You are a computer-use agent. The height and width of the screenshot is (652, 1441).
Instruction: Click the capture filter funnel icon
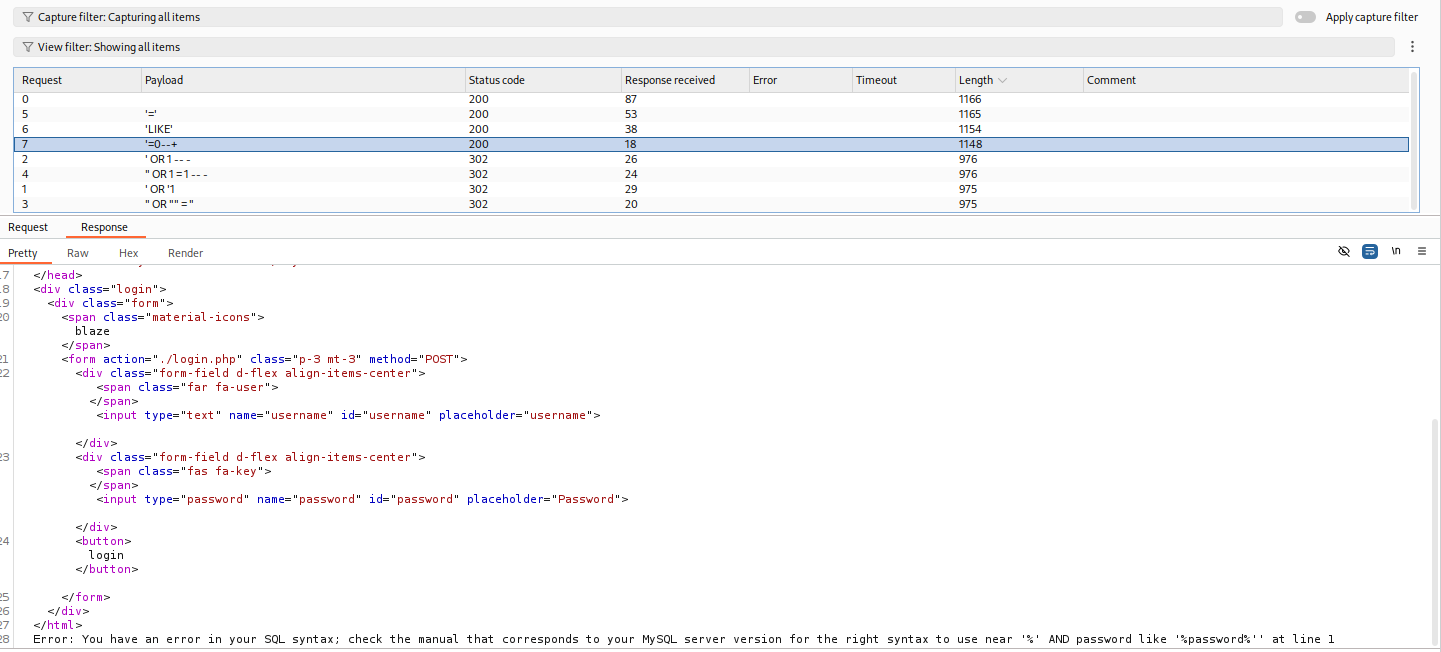click(28, 17)
